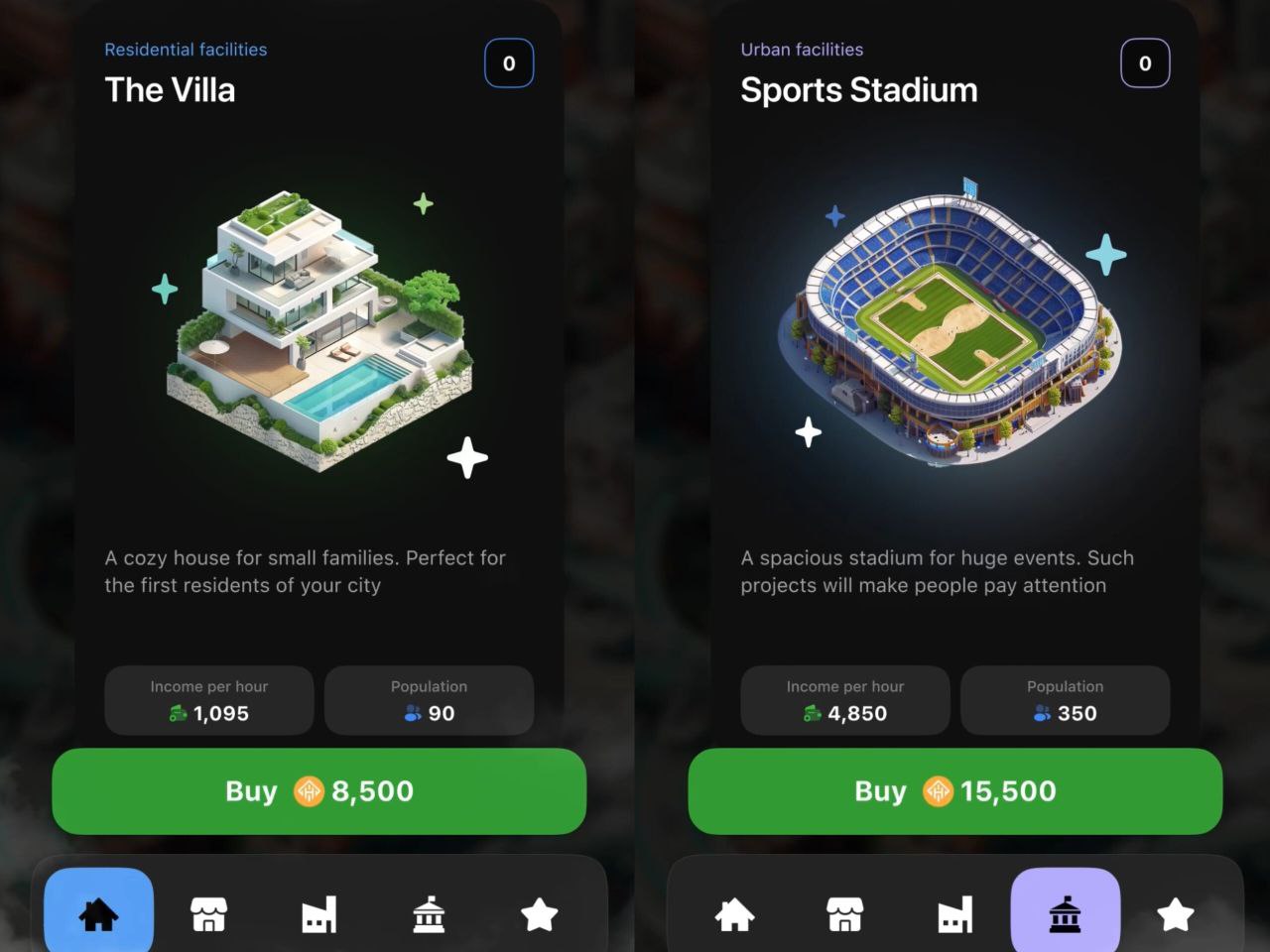Open the factory icon in right navigation
The height and width of the screenshot is (952, 1270).
point(954,913)
